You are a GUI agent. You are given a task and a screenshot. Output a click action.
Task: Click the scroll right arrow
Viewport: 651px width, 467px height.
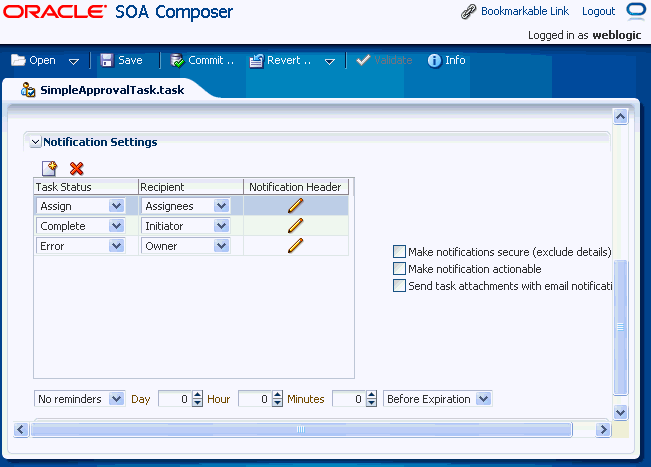603,429
